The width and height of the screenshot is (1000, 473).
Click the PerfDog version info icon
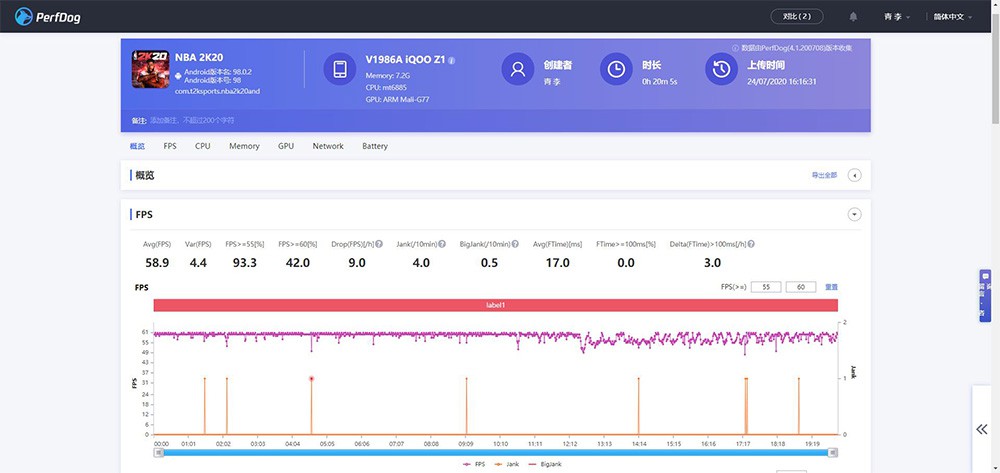[x=735, y=48]
